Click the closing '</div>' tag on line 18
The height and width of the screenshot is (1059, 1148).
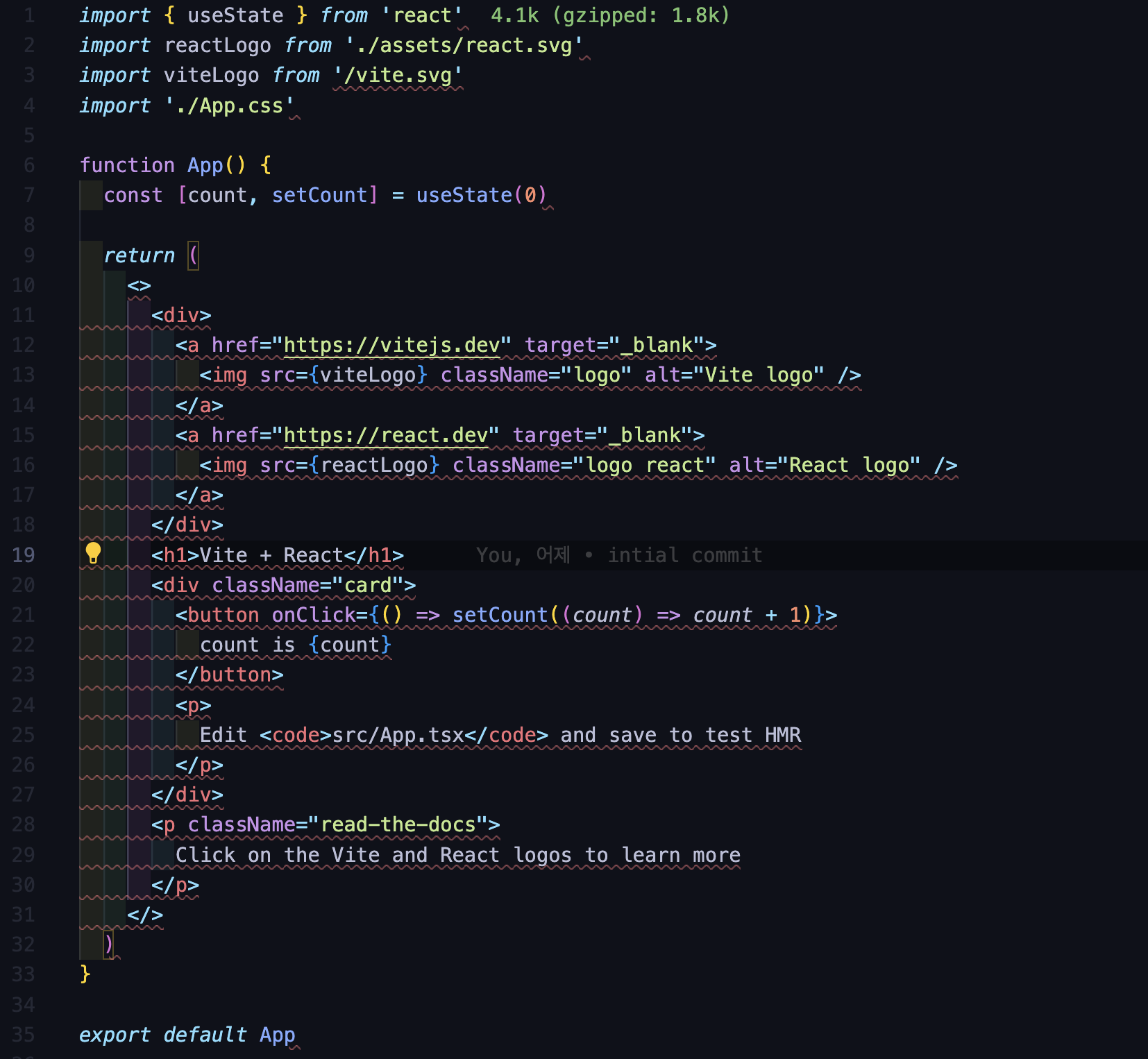(187, 525)
